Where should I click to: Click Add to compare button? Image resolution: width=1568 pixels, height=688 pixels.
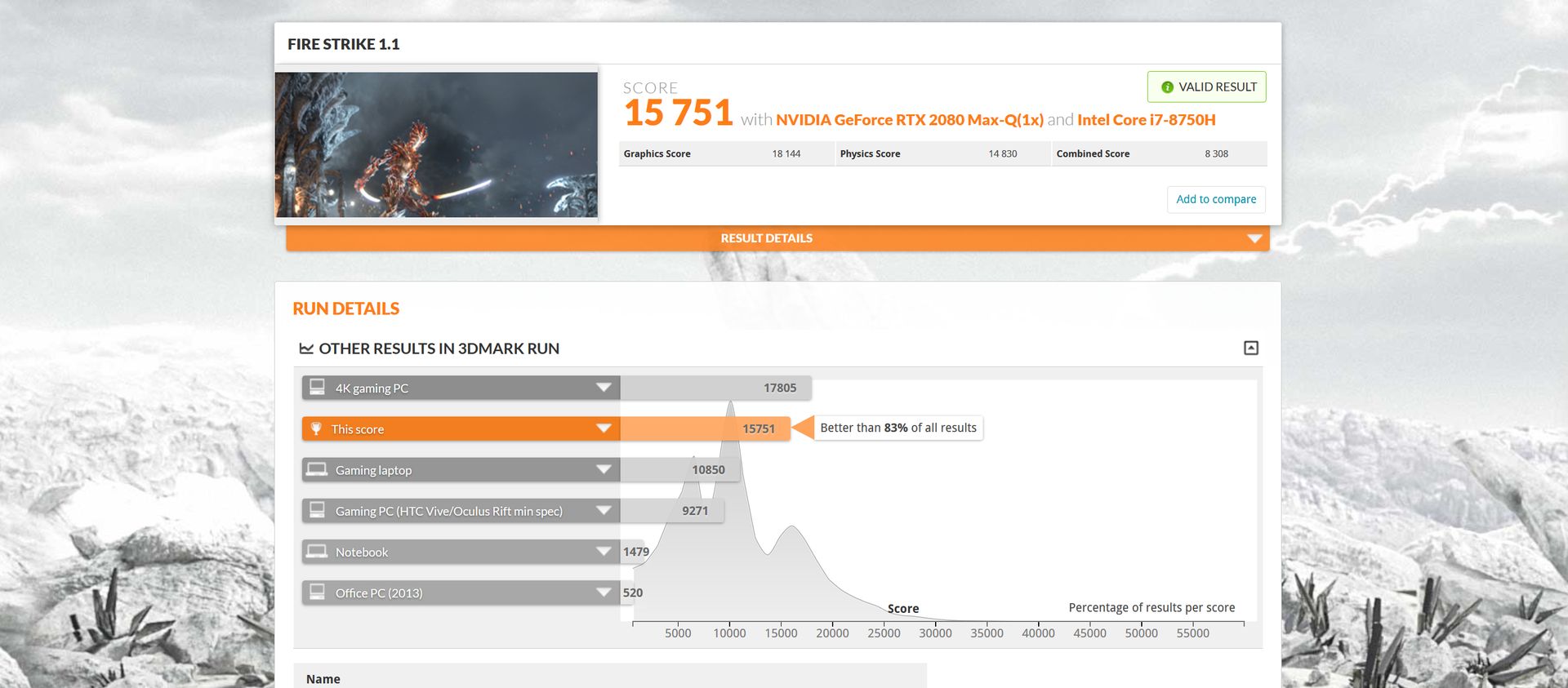click(1216, 199)
